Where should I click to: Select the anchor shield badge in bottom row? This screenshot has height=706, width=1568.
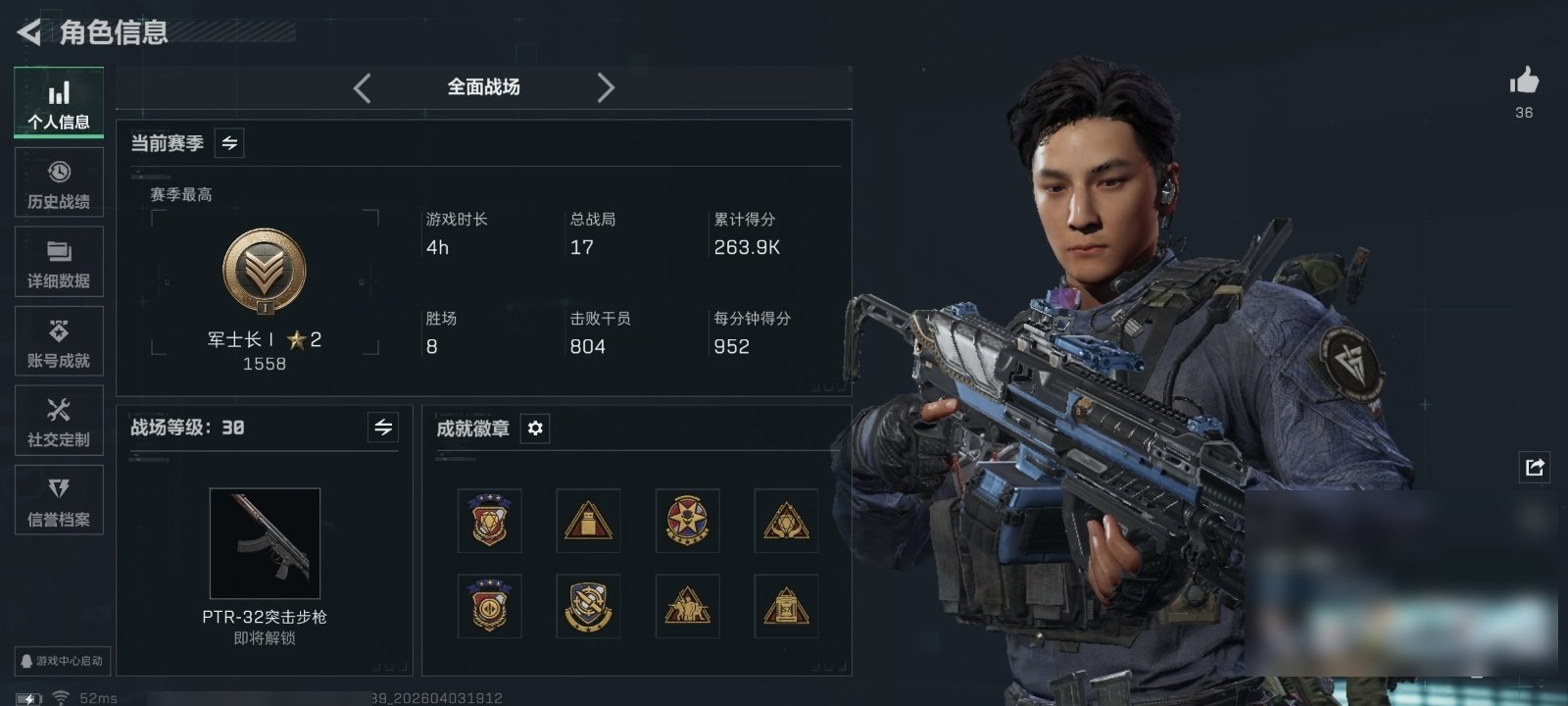click(x=588, y=606)
